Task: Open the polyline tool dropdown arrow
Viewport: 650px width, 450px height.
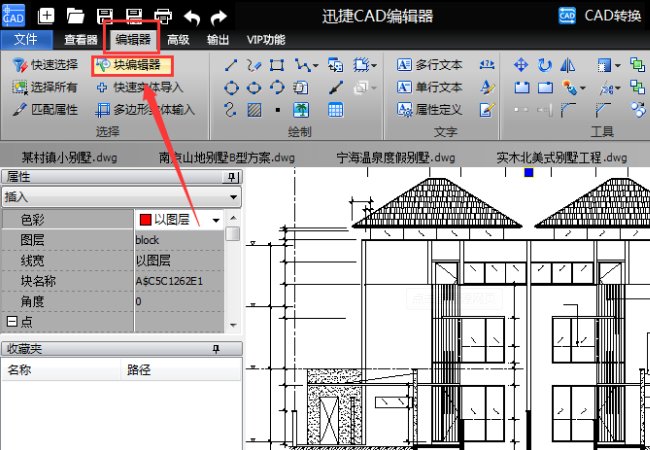Action: click(316, 65)
